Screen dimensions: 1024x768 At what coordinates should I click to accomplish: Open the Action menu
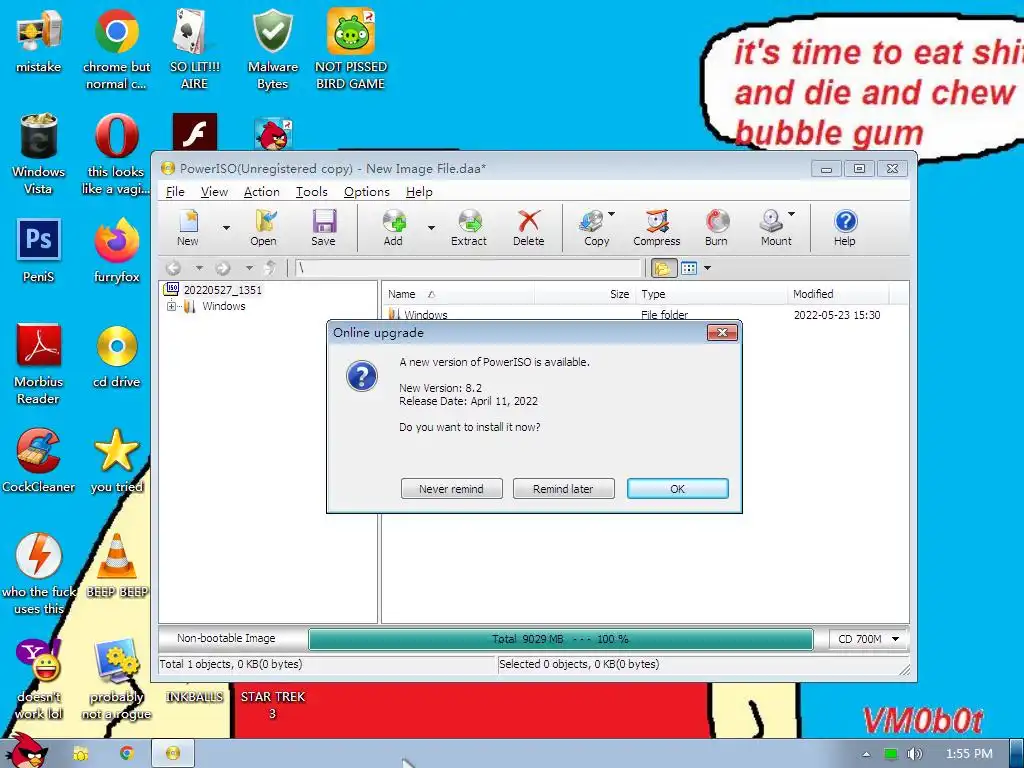pyautogui.click(x=261, y=192)
